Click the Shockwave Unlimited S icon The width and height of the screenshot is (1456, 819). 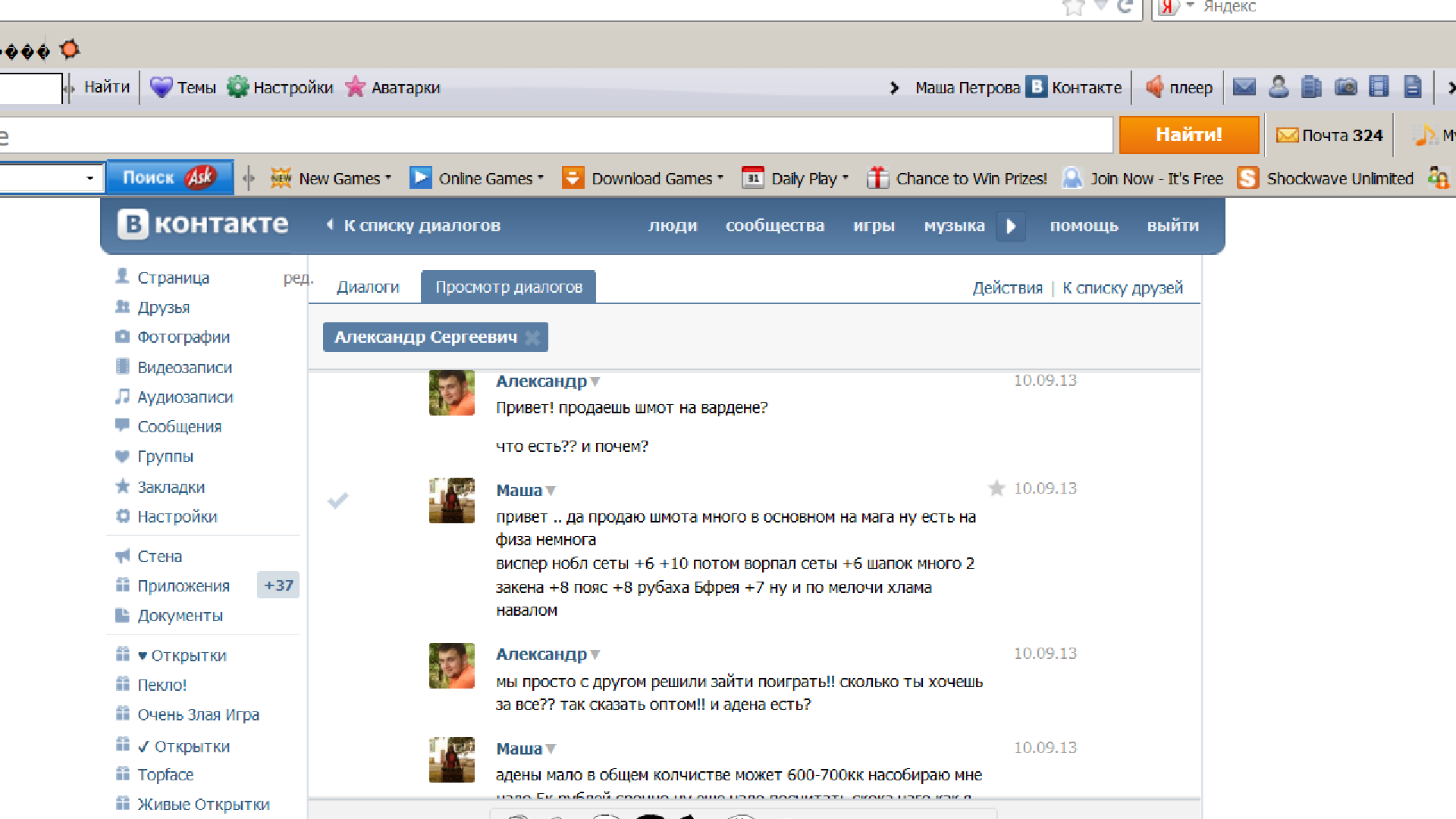[1247, 178]
